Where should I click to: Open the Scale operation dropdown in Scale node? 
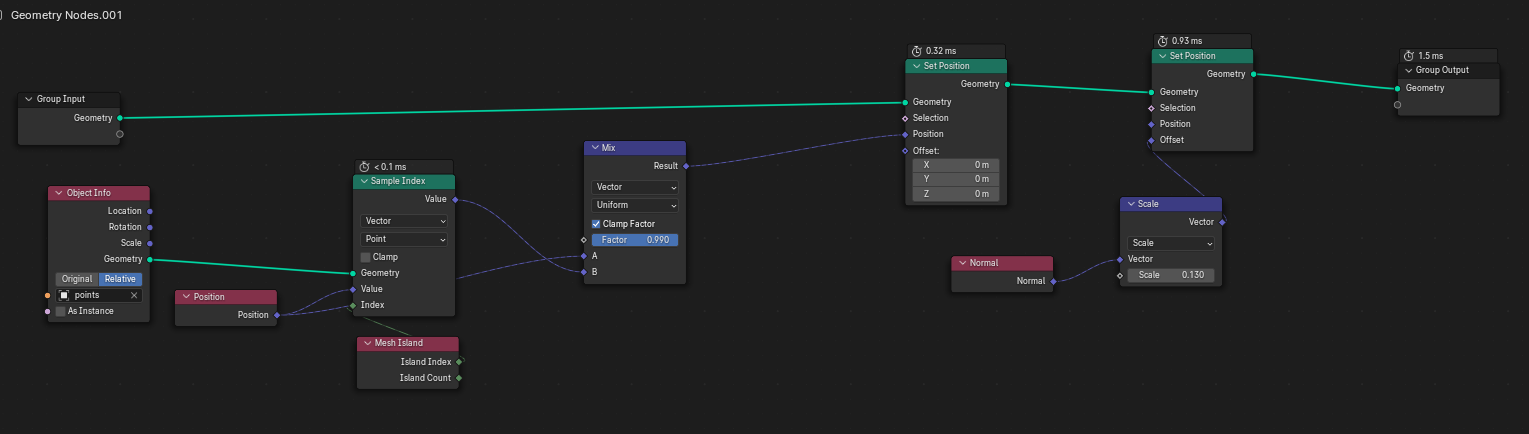pyautogui.click(x=1171, y=243)
